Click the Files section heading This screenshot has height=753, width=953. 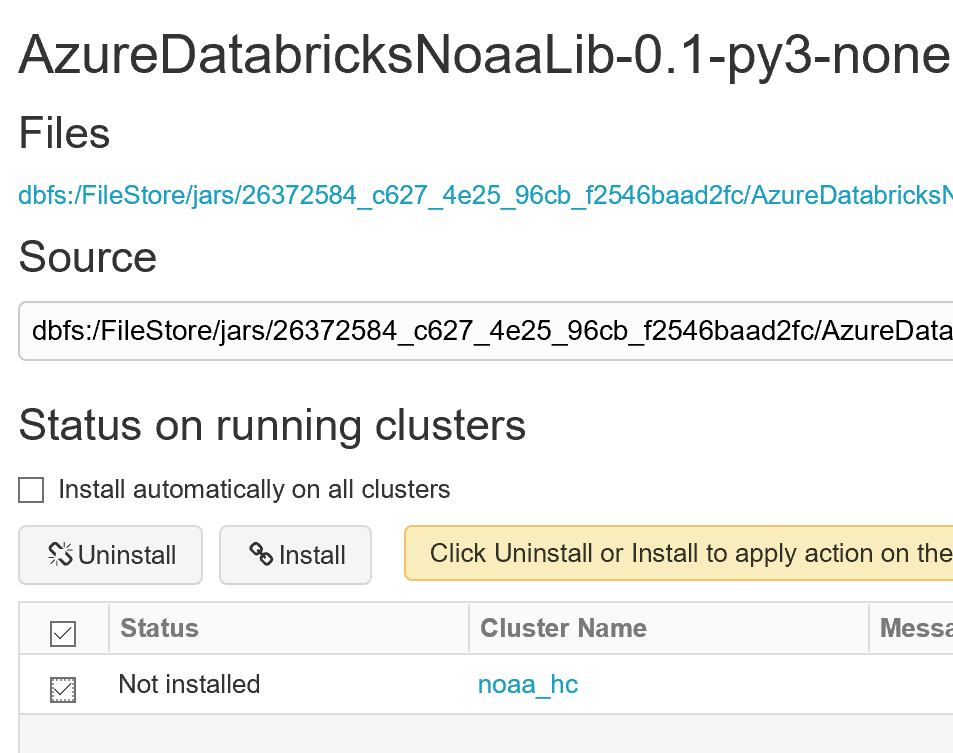point(64,133)
